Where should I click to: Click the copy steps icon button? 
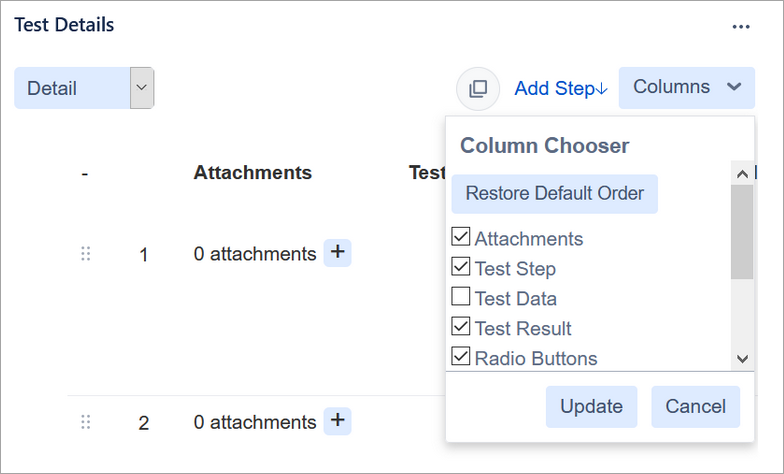[x=478, y=88]
